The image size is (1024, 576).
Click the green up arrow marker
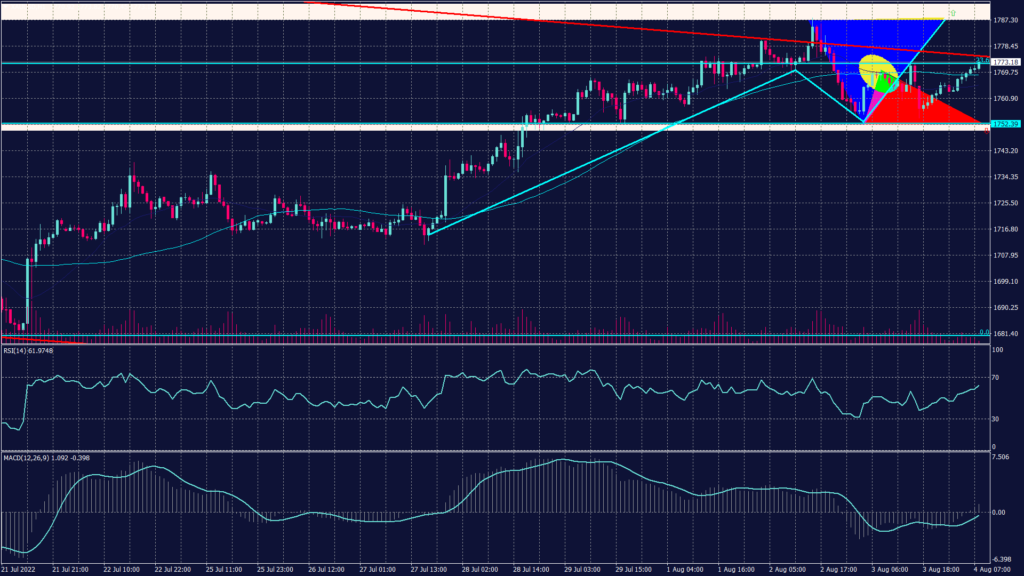953,13
